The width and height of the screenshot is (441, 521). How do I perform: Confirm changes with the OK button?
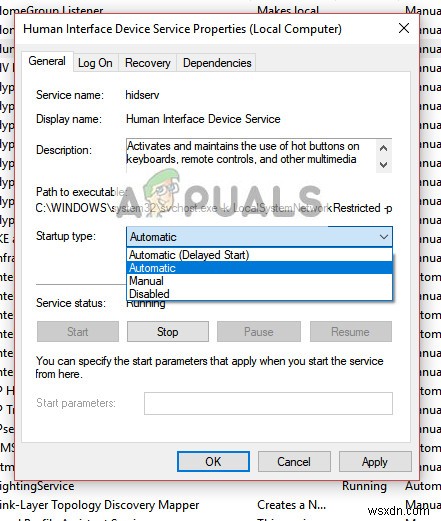click(x=213, y=462)
